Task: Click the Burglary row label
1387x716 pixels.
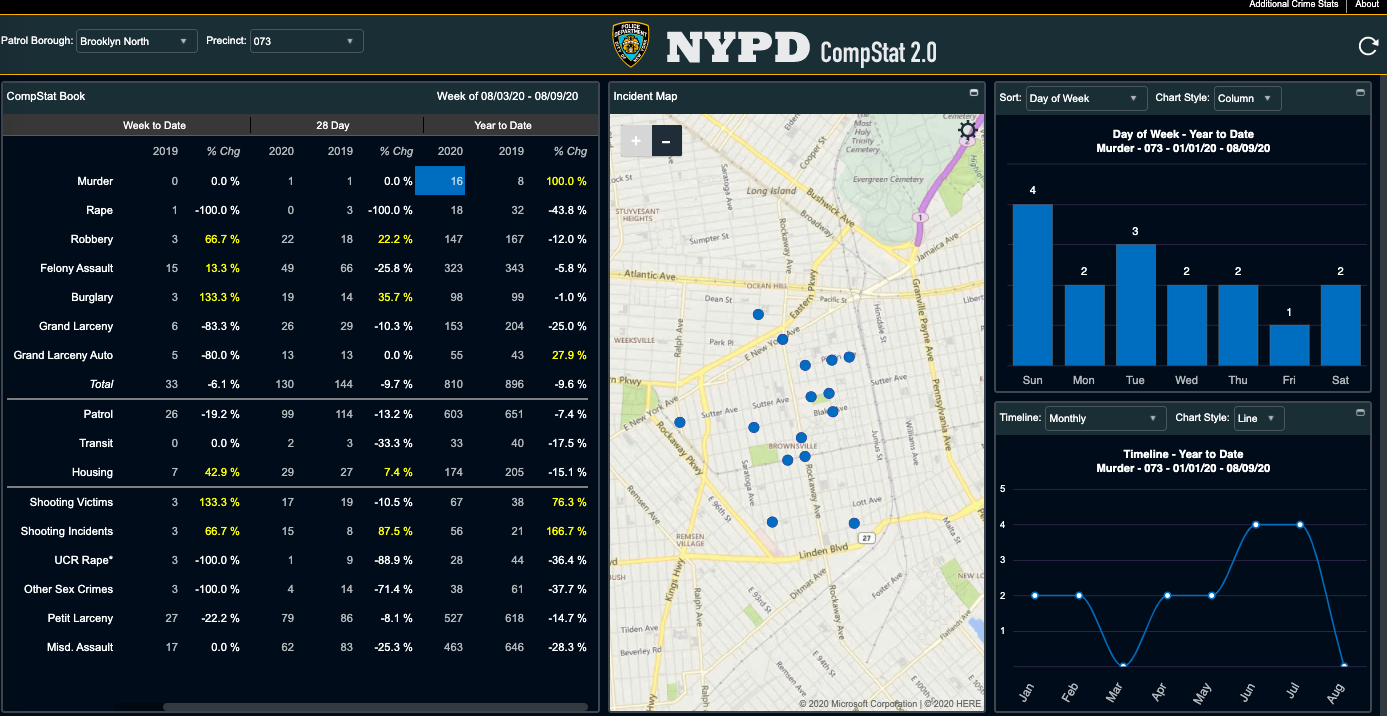Action: coord(92,297)
